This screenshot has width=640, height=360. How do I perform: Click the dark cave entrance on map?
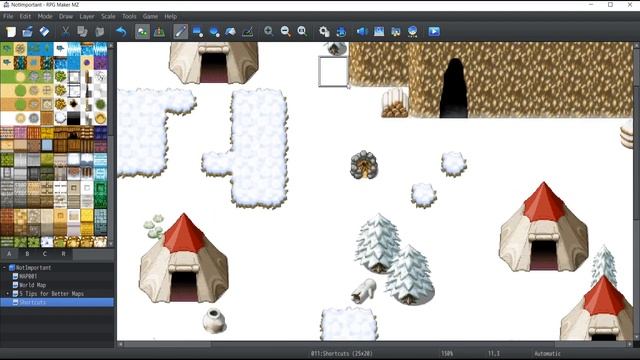454,88
